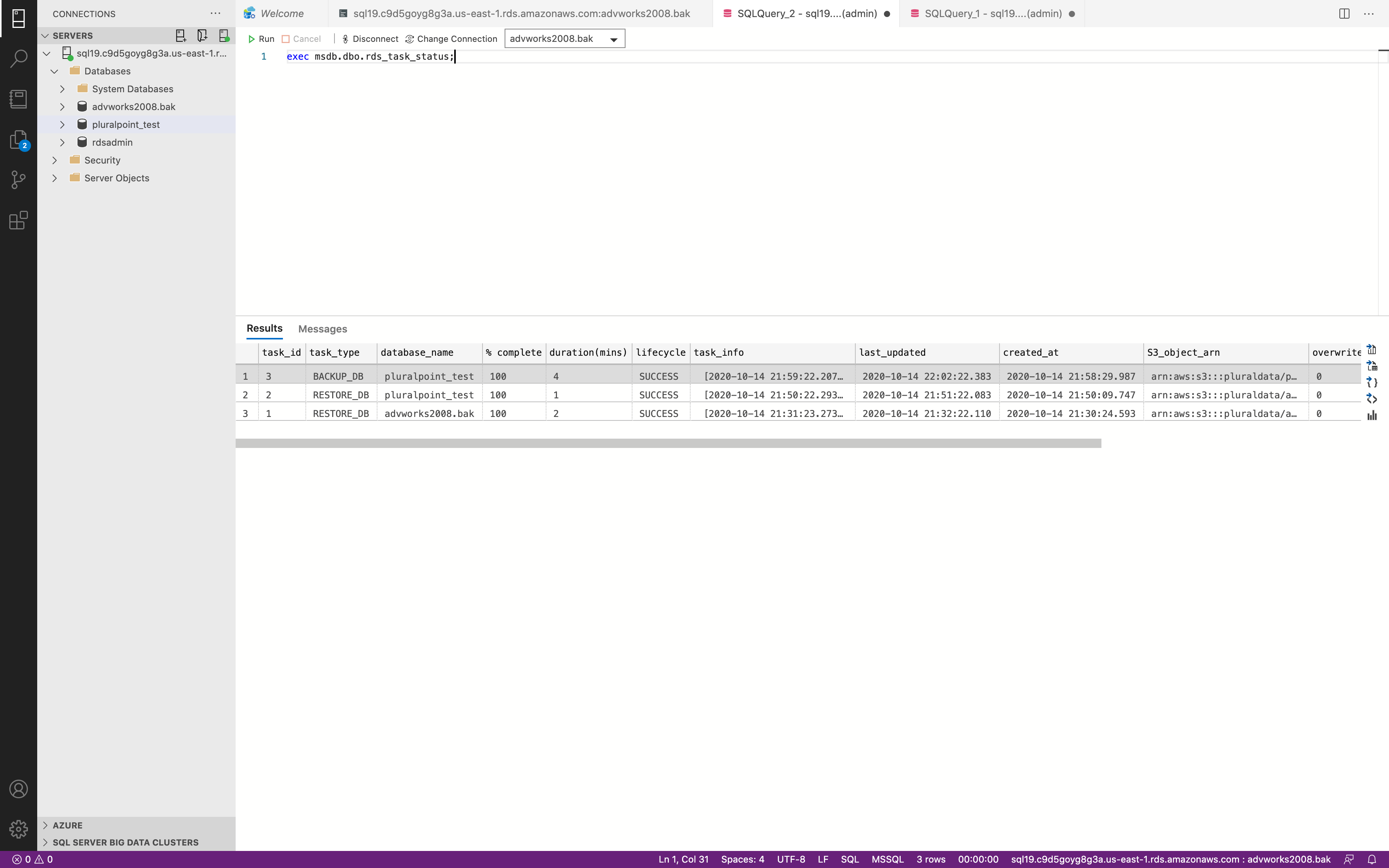Open the notifications bell in status bar

click(x=1372, y=859)
